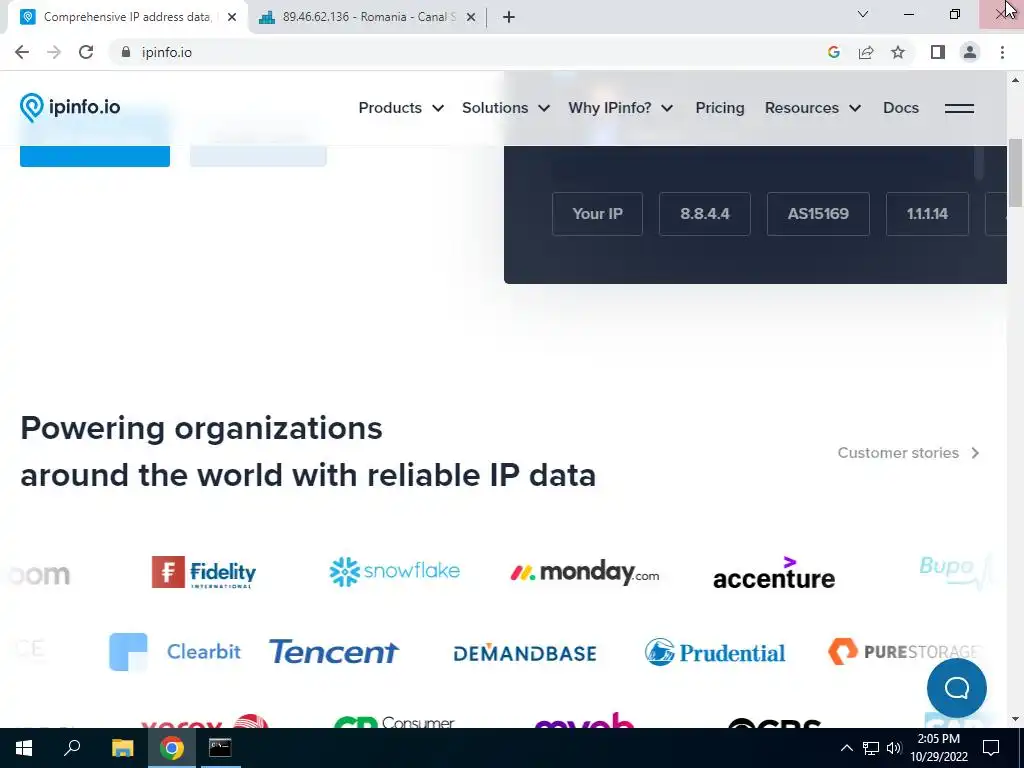Close the 89.46.62.136 Romania tab

pyautogui.click(x=471, y=17)
